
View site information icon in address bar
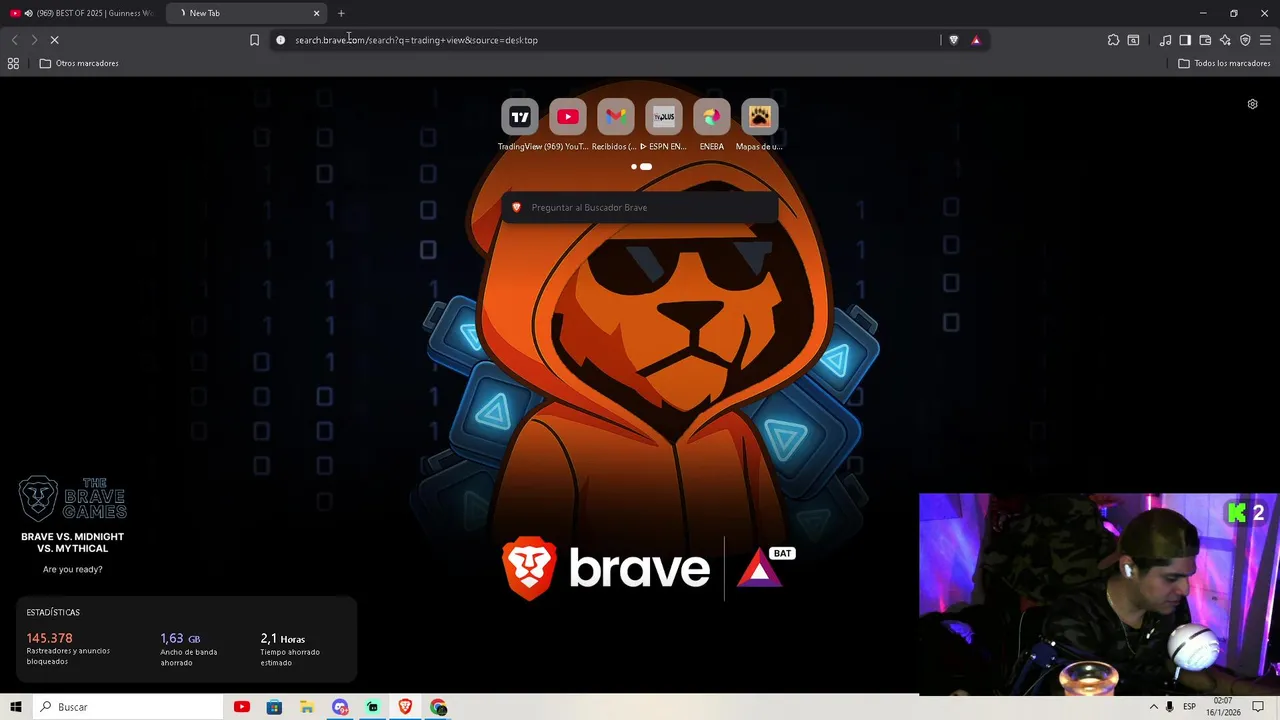(x=280, y=40)
